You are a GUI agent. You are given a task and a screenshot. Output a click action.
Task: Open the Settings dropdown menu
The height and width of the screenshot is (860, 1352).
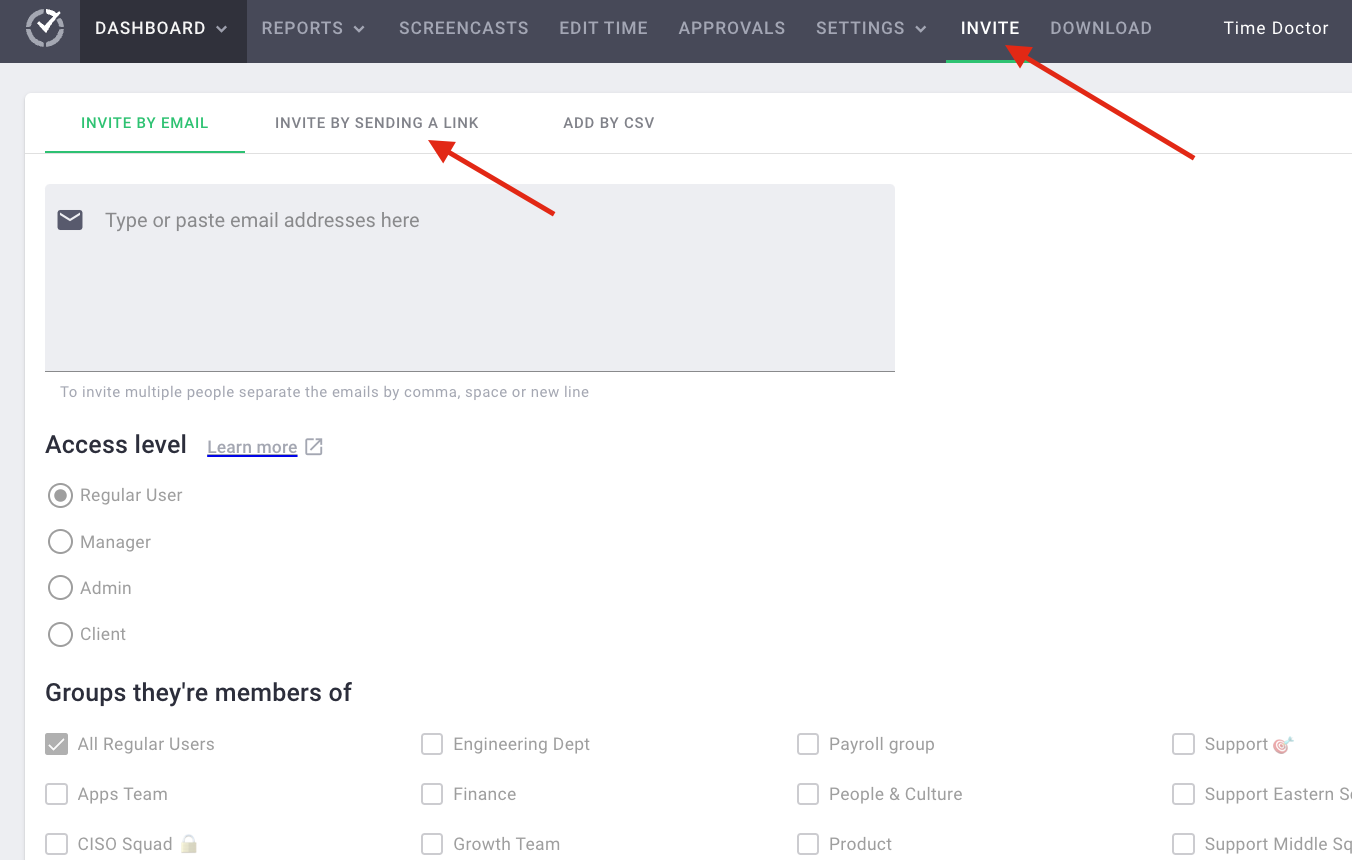coord(870,28)
